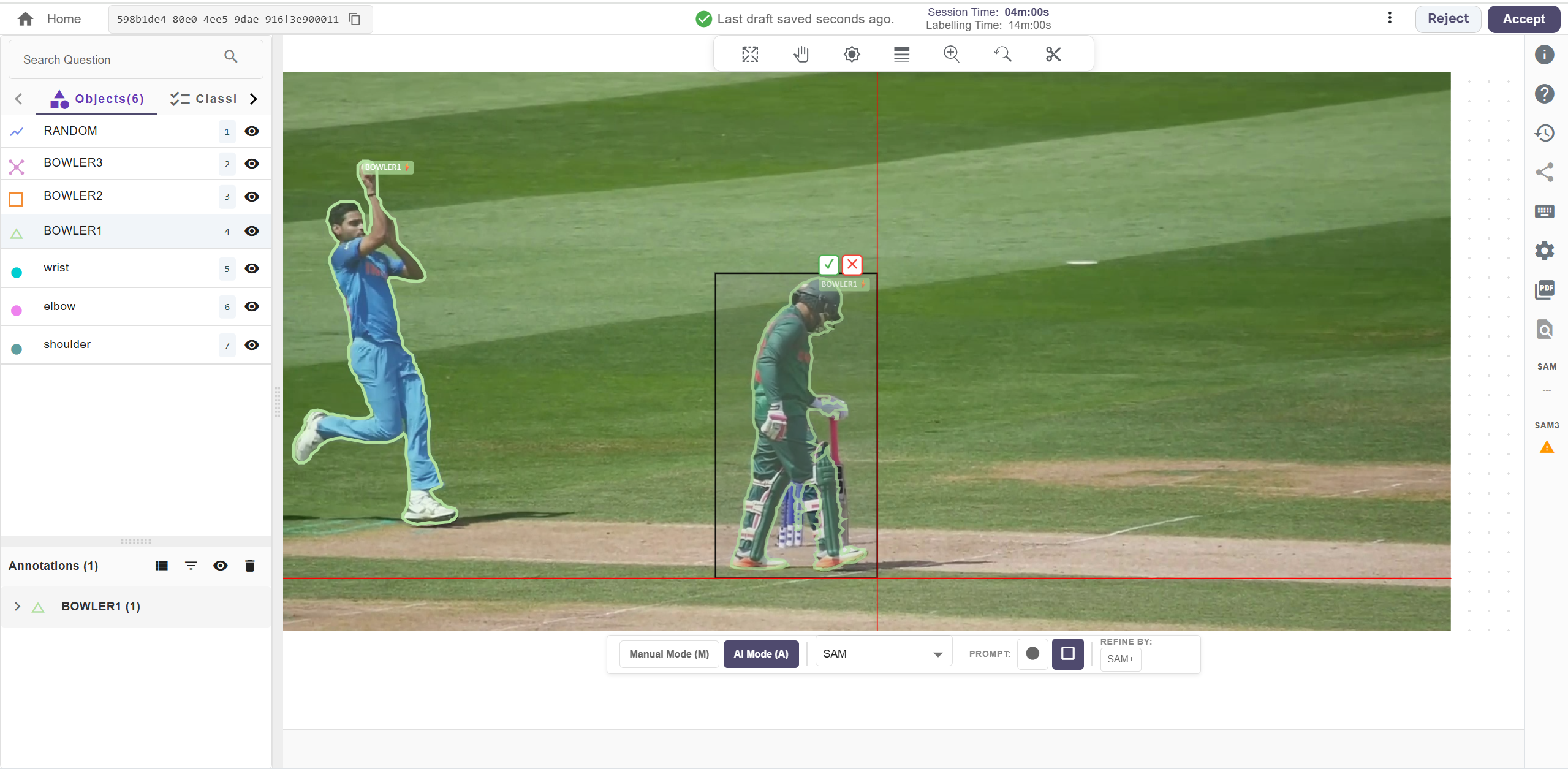Select the pan hand tool

click(801, 55)
